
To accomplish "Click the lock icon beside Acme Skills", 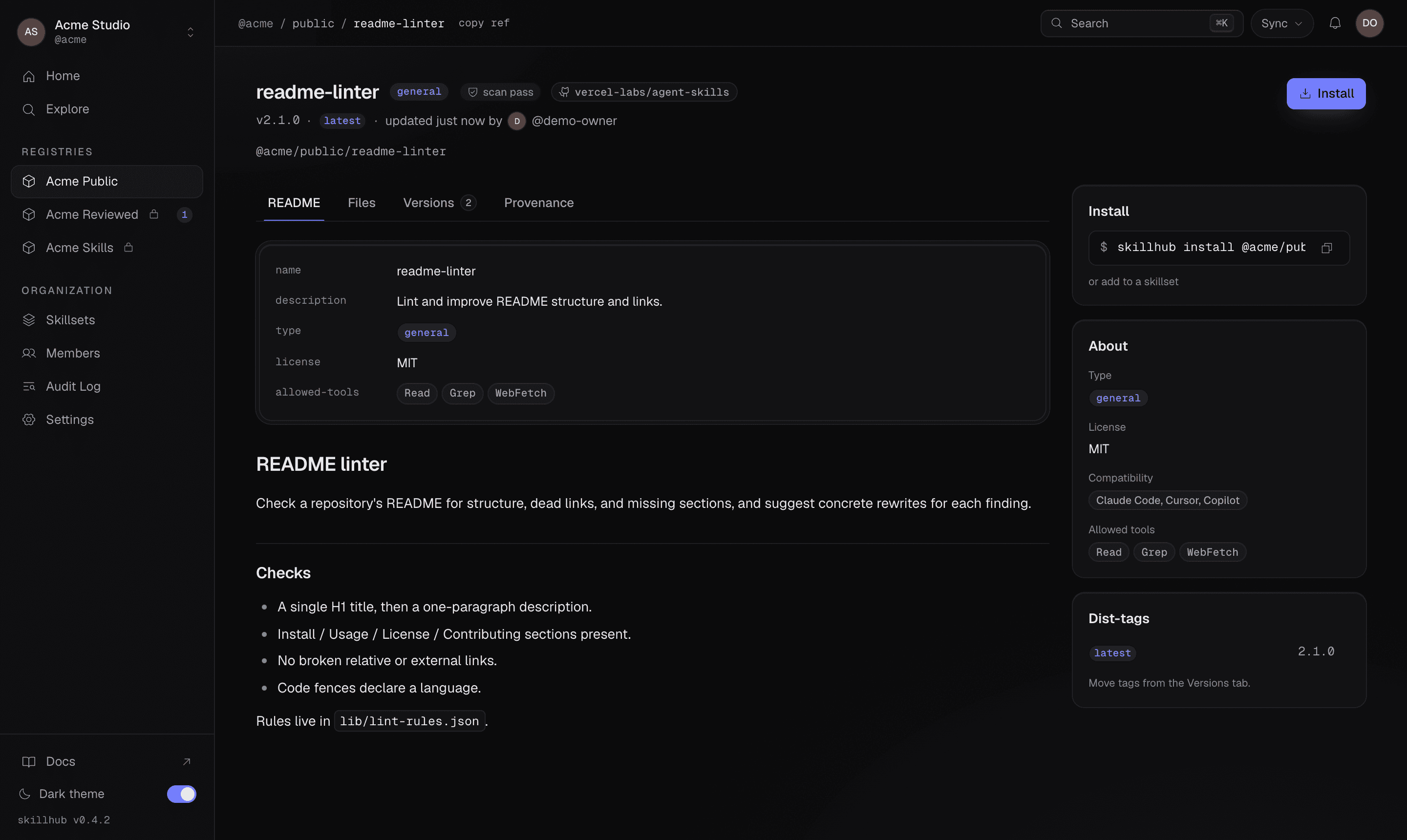I will 128,247.
